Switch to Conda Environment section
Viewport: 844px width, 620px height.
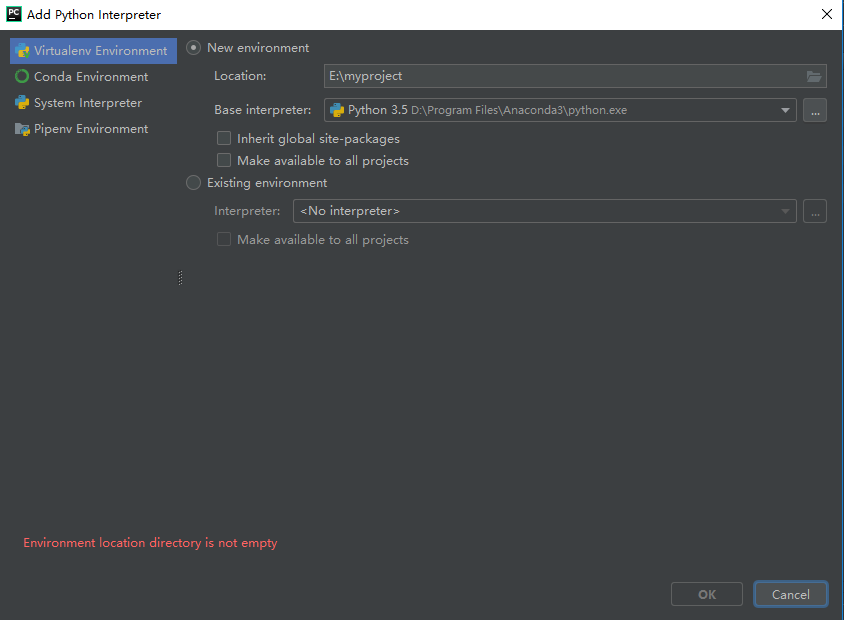(x=90, y=77)
